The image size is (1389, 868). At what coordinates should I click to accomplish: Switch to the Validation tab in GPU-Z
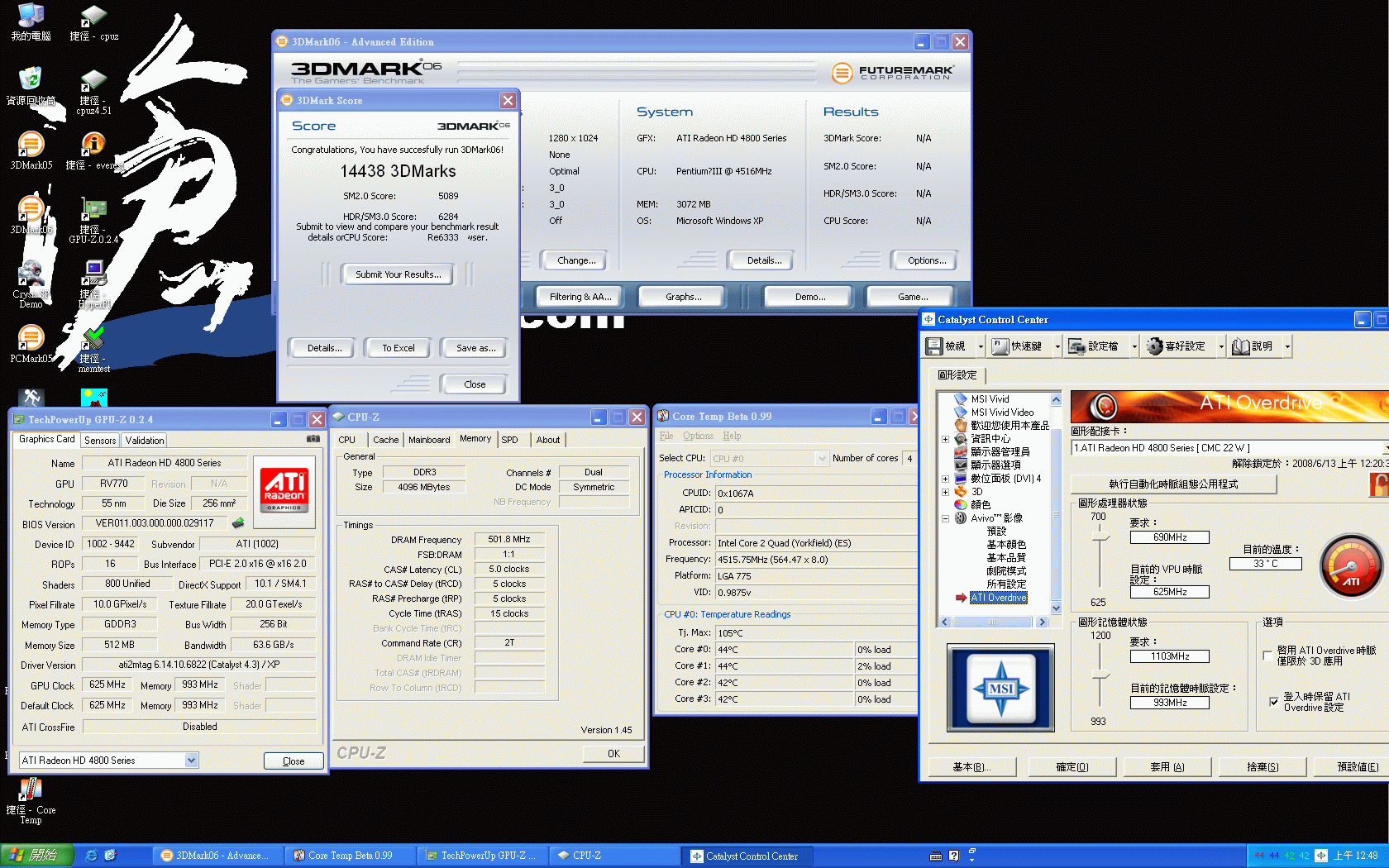145,441
